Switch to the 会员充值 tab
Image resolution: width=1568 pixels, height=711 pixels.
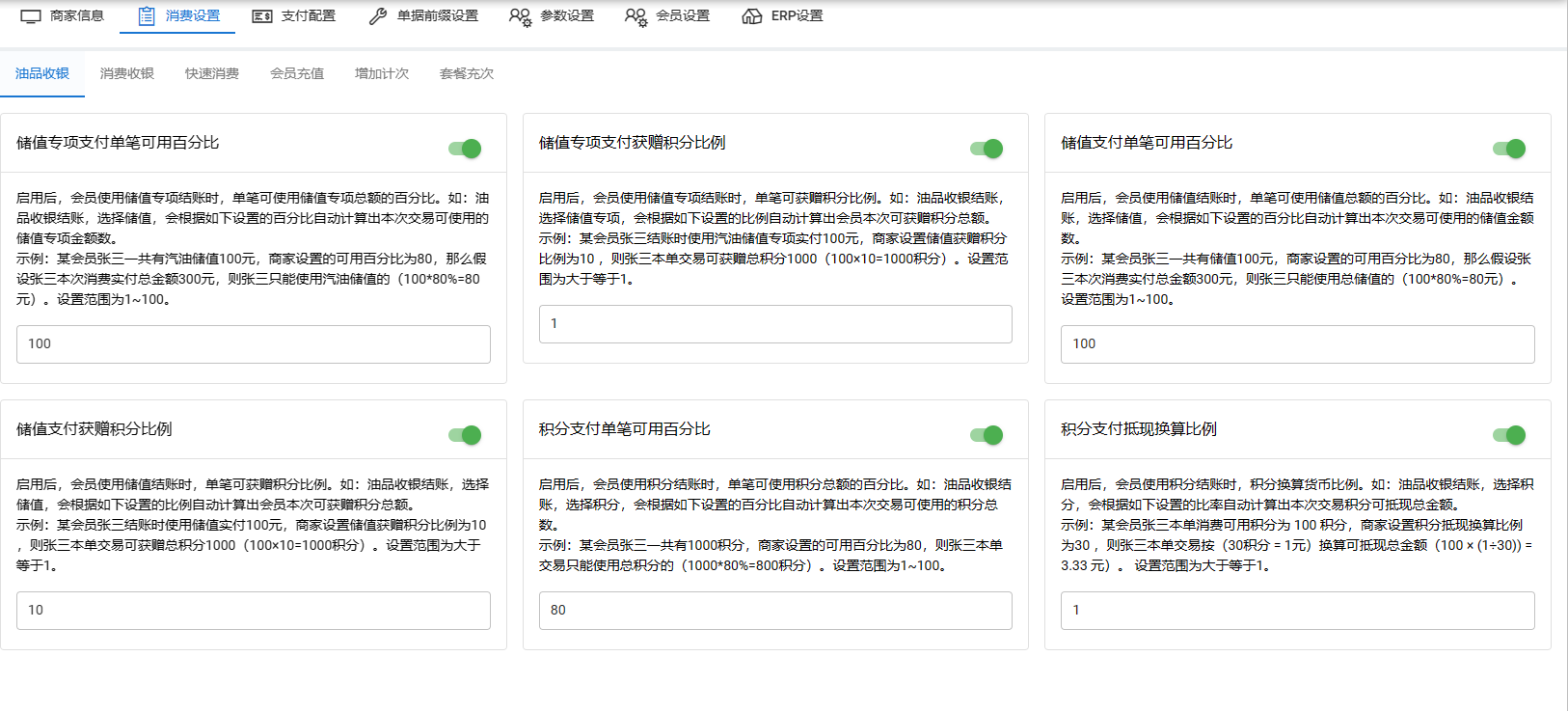[297, 73]
